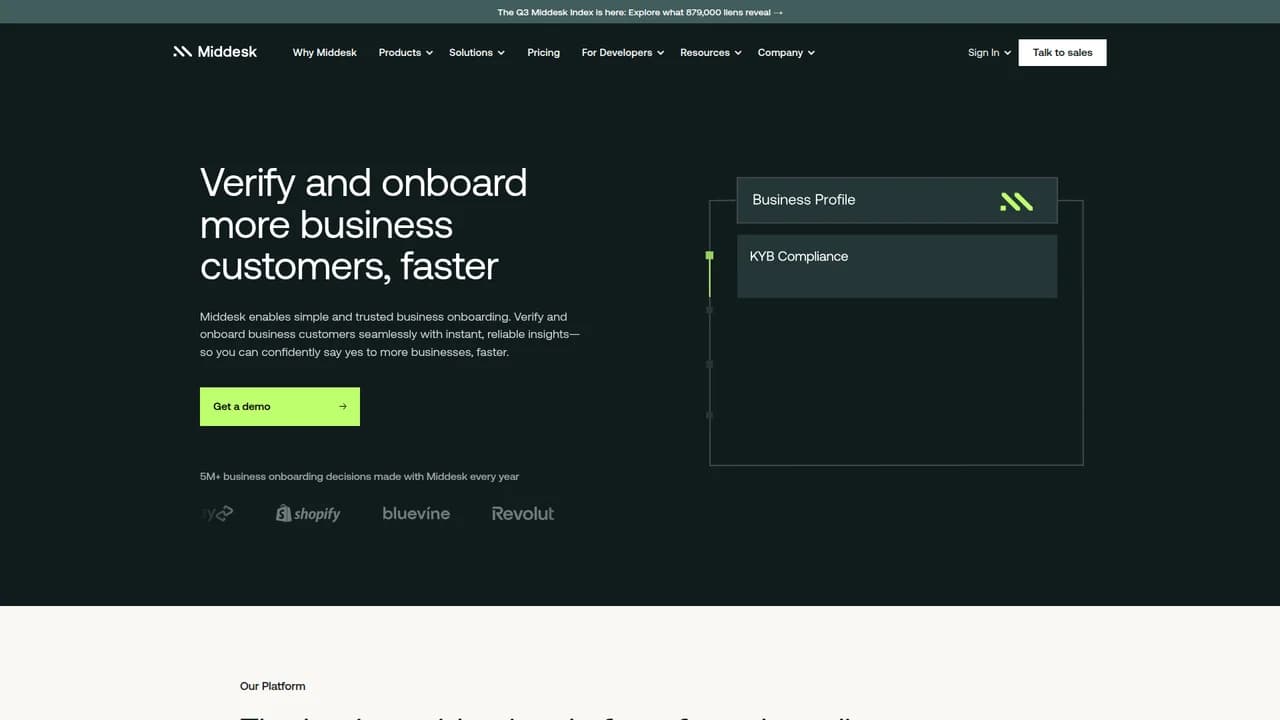Click the "5M+ business onboarding decisions" text
1280x720 pixels.
point(359,476)
